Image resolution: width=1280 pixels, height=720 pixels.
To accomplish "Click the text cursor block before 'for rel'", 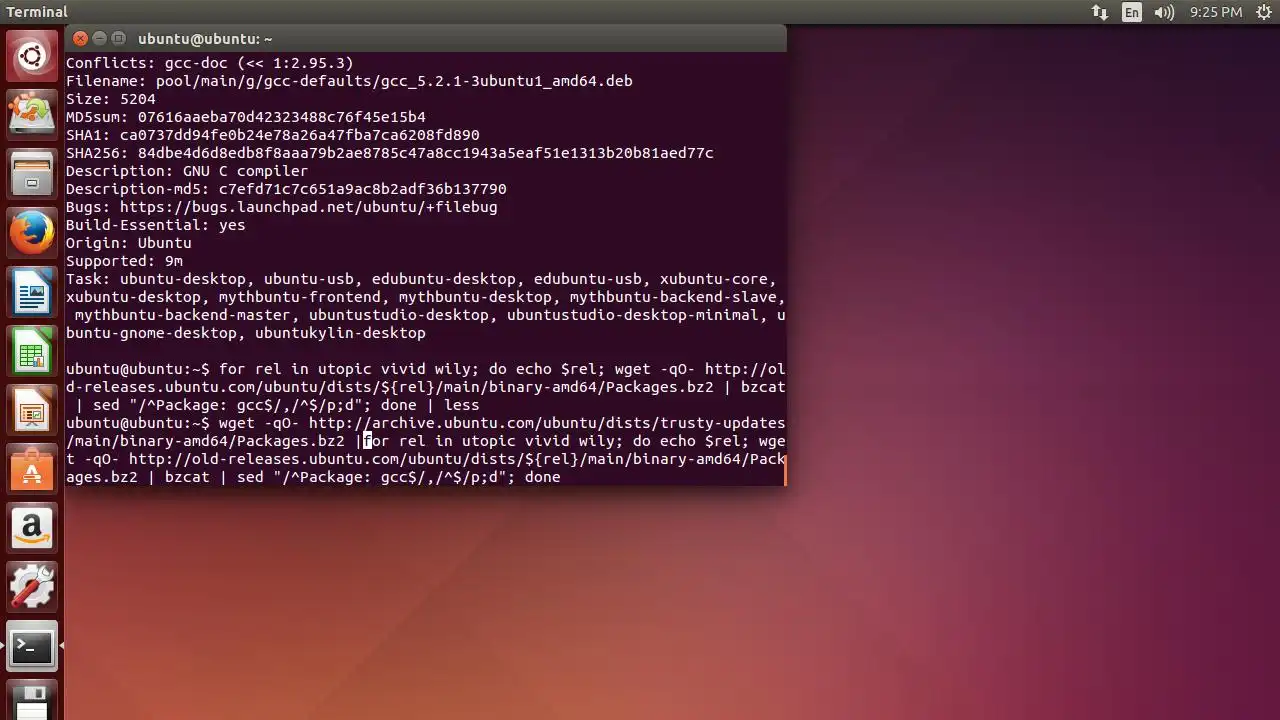I will click(x=367, y=441).
